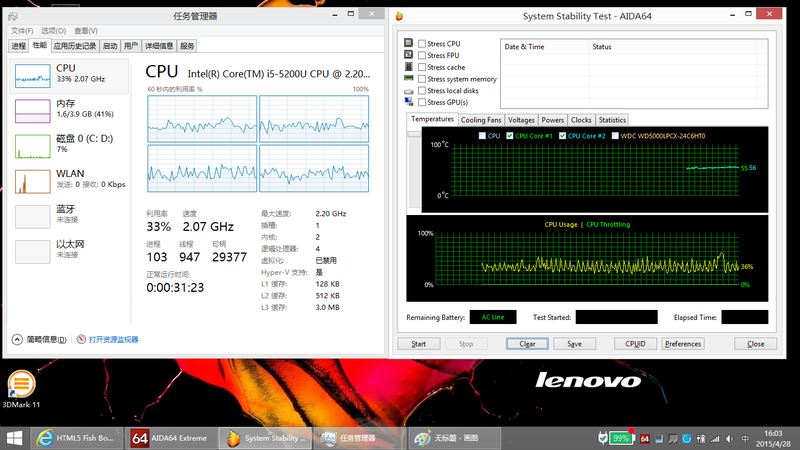This screenshot has width=800, height=450.
Task: Uncheck CPU Core #1 in temperature graph
Action: tap(510, 136)
